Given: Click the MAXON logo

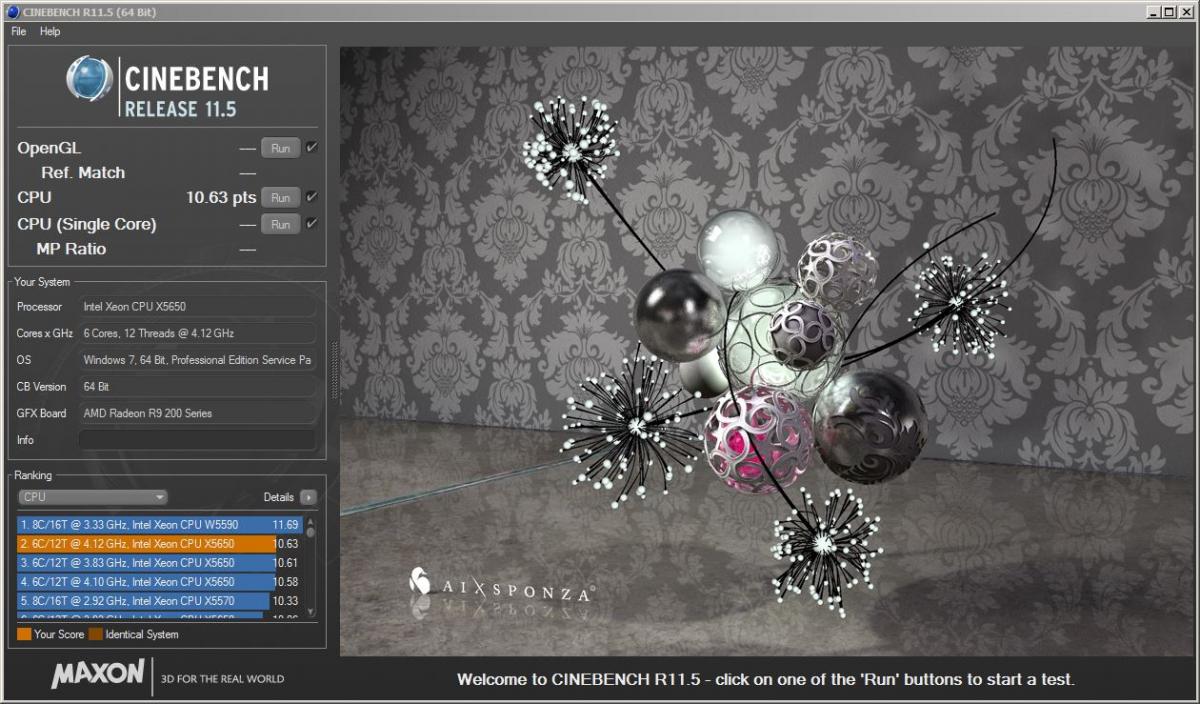Looking at the screenshot, I should (x=98, y=674).
